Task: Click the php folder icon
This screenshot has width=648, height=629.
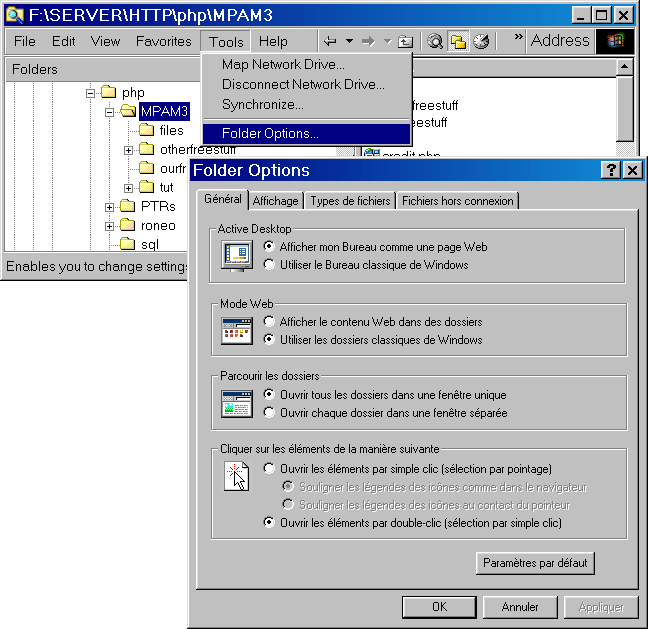Action: (108, 92)
